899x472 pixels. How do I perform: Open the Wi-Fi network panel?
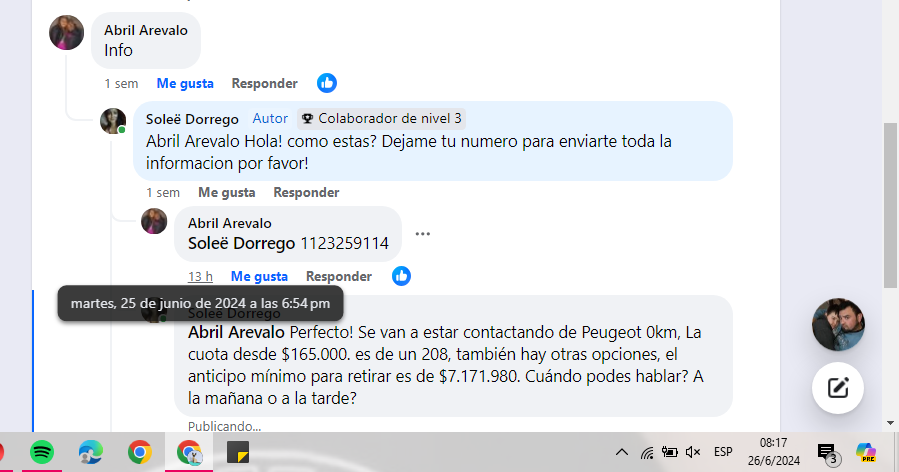coord(647,453)
